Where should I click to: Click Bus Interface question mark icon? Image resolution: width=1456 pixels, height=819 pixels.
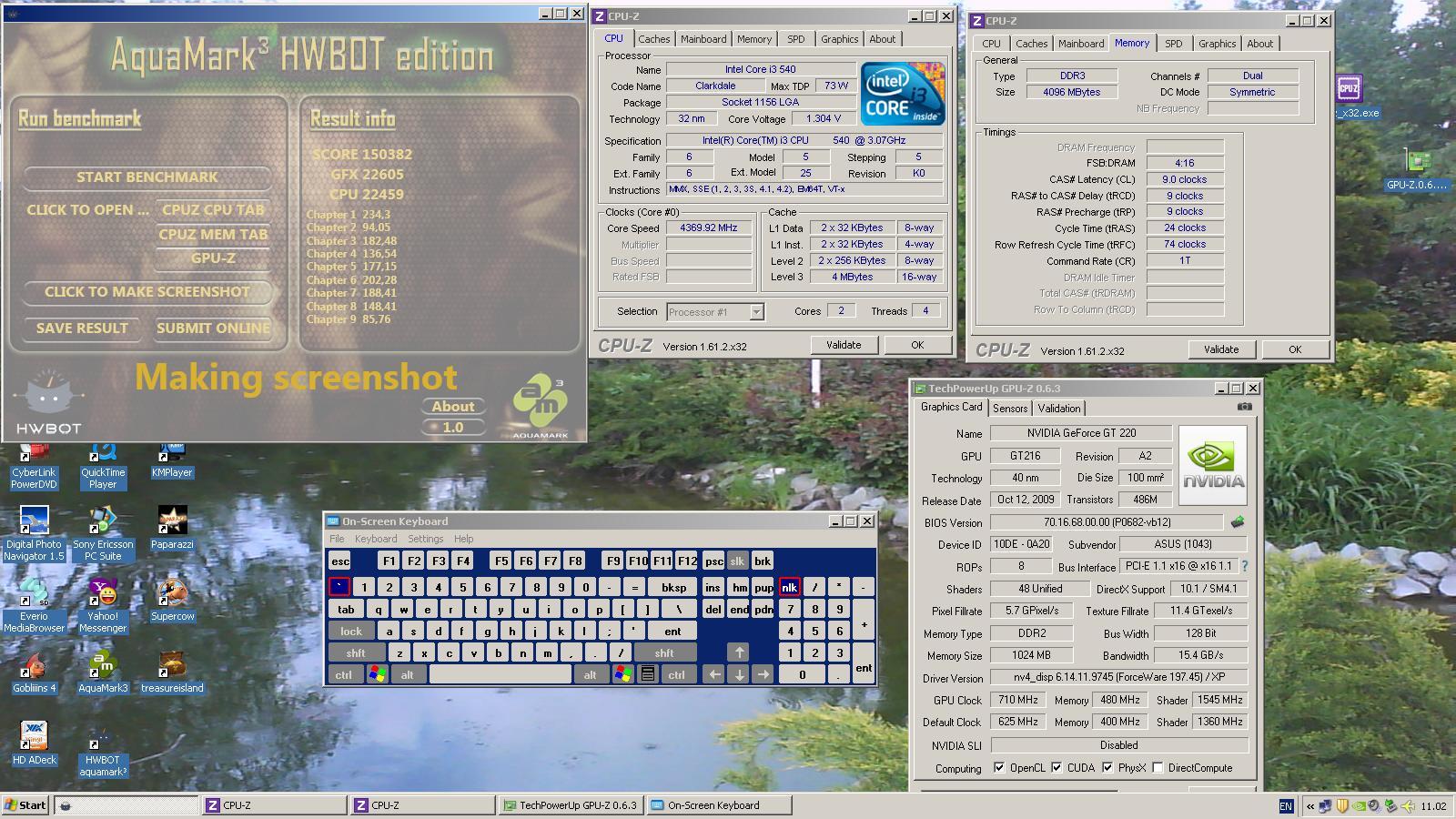click(1244, 566)
